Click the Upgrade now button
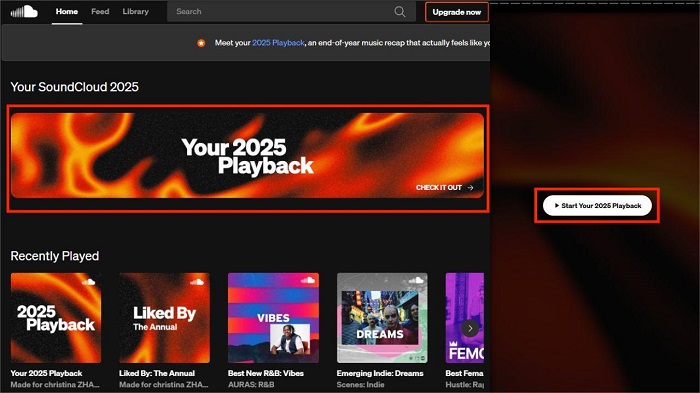This screenshot has width=700, height=393. pos(457,12)
